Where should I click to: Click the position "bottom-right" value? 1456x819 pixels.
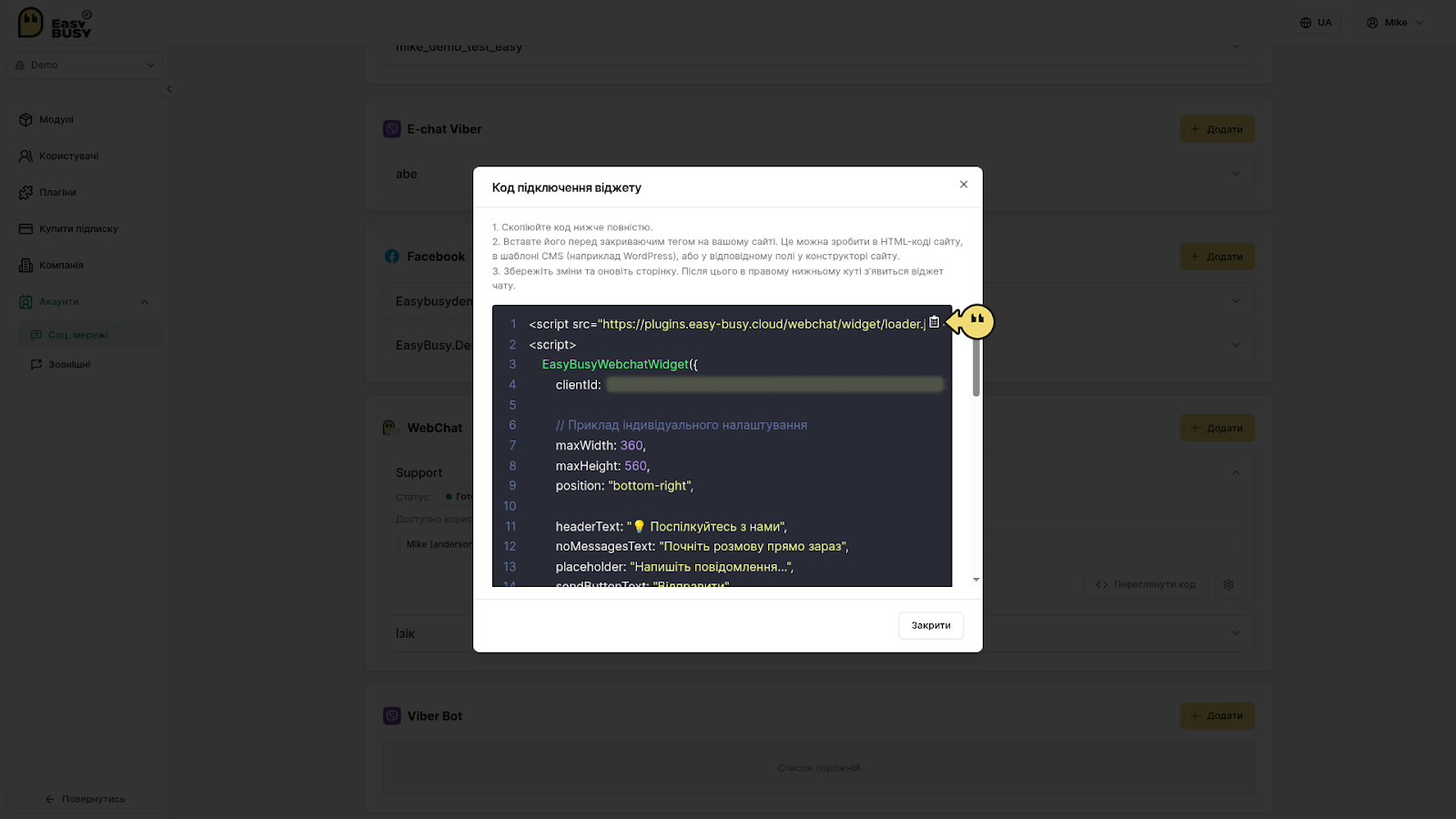point(650,486)
